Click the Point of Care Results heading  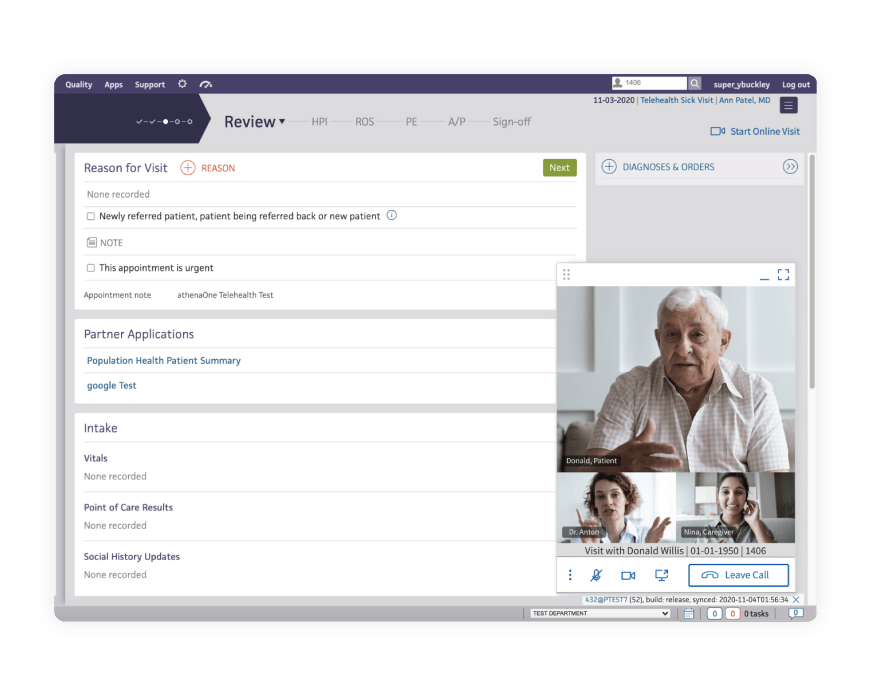point(128,508)
